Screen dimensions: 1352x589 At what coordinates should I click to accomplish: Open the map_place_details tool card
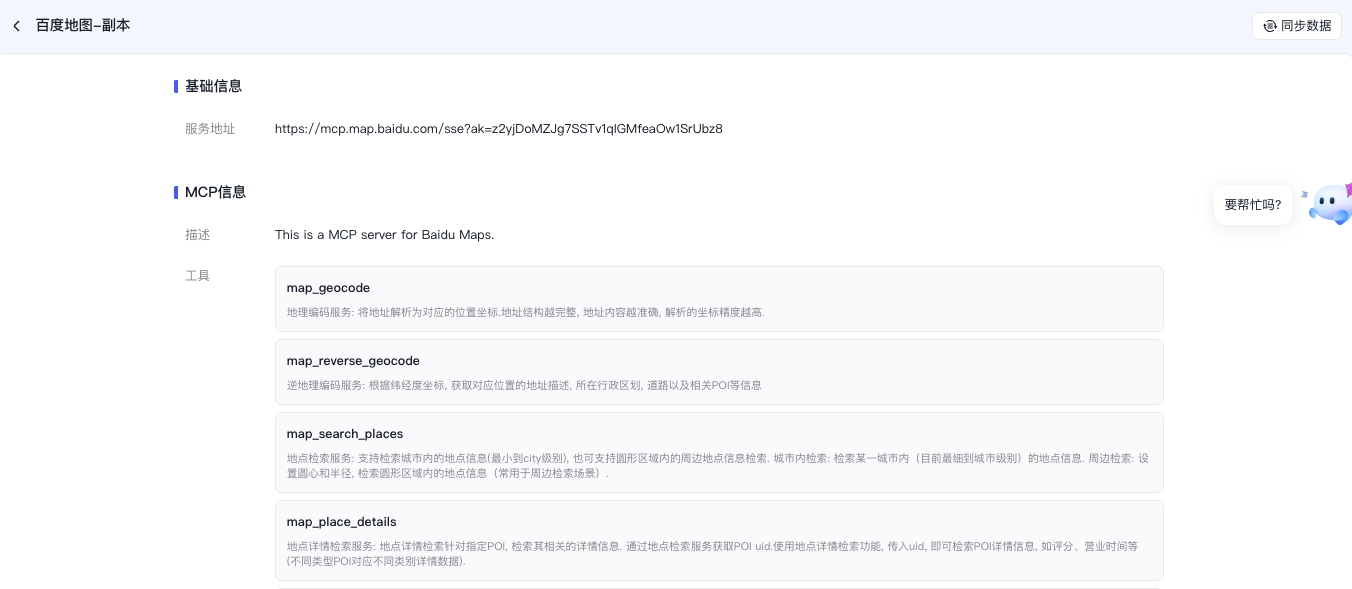coord(719,540)
